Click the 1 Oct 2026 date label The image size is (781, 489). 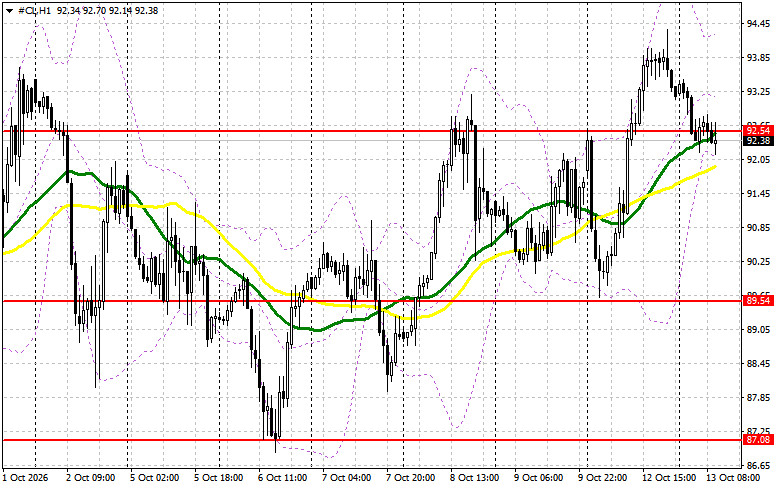click(x=26, y=478)
